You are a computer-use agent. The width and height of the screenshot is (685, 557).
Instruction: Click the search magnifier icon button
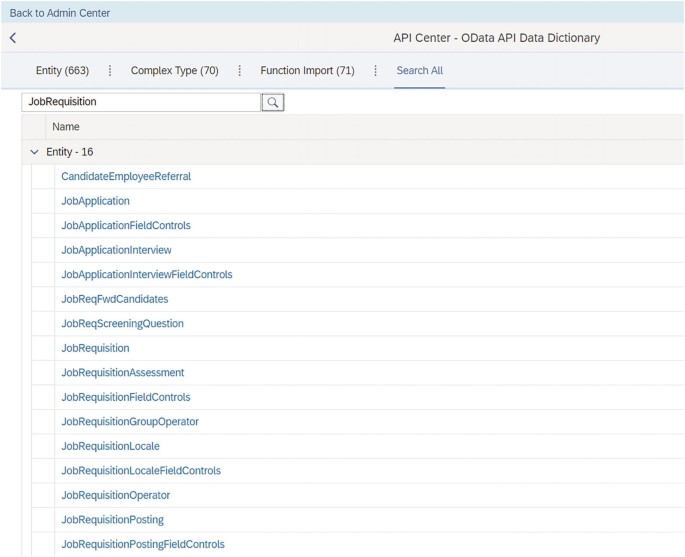(x=273, y=102)
